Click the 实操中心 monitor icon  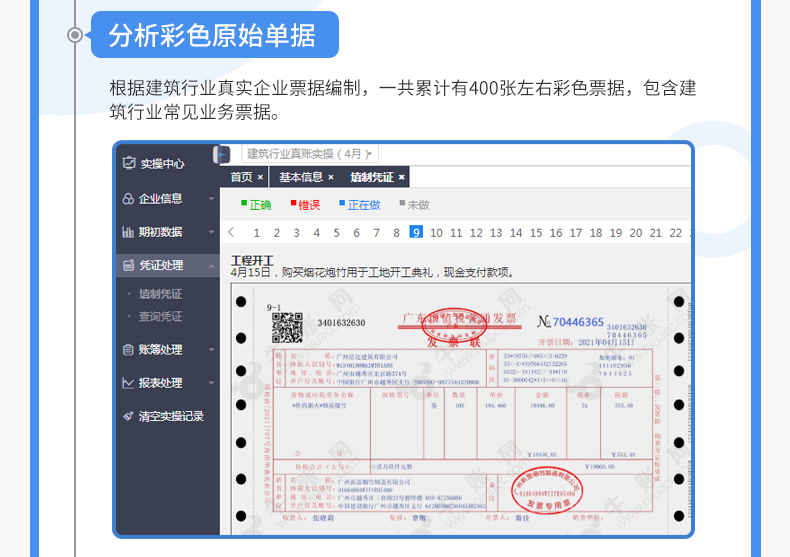[129, 163]
